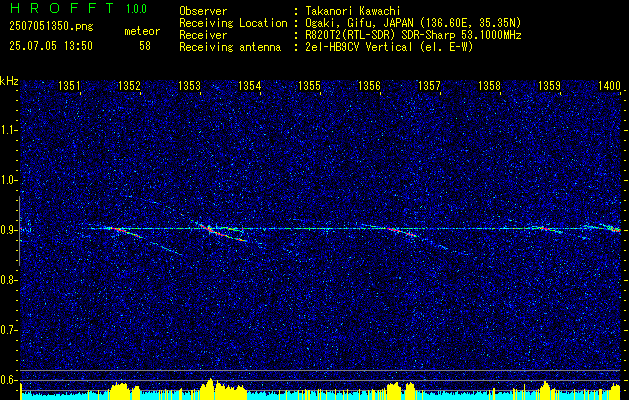Click the 1352 time marker

point(130,85)
